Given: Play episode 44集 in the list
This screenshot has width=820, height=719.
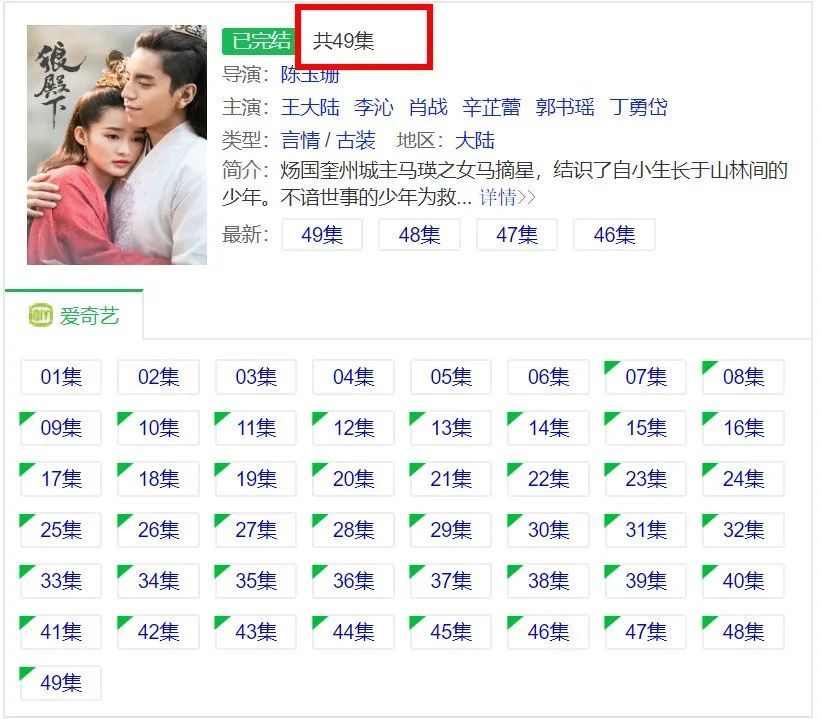Looking at the screenshot, I should (x=354, y=632).
